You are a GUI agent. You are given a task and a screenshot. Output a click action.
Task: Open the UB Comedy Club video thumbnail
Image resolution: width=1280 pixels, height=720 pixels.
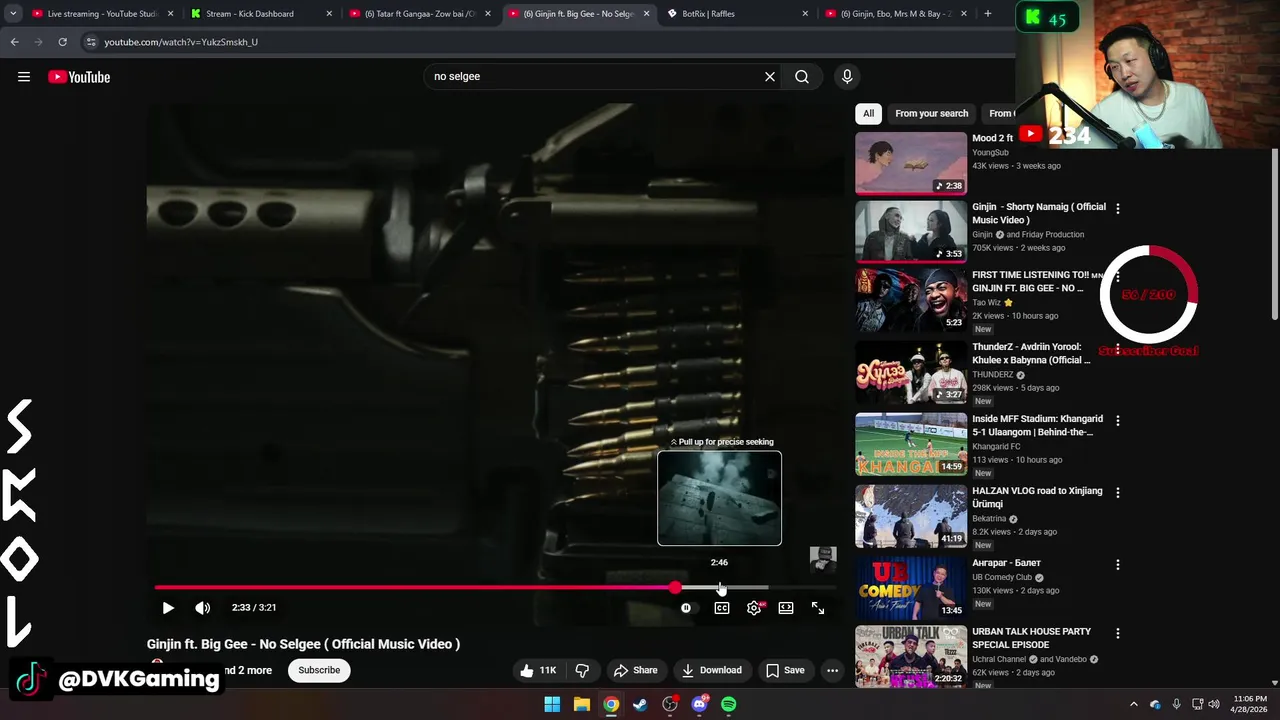[911, 587]
